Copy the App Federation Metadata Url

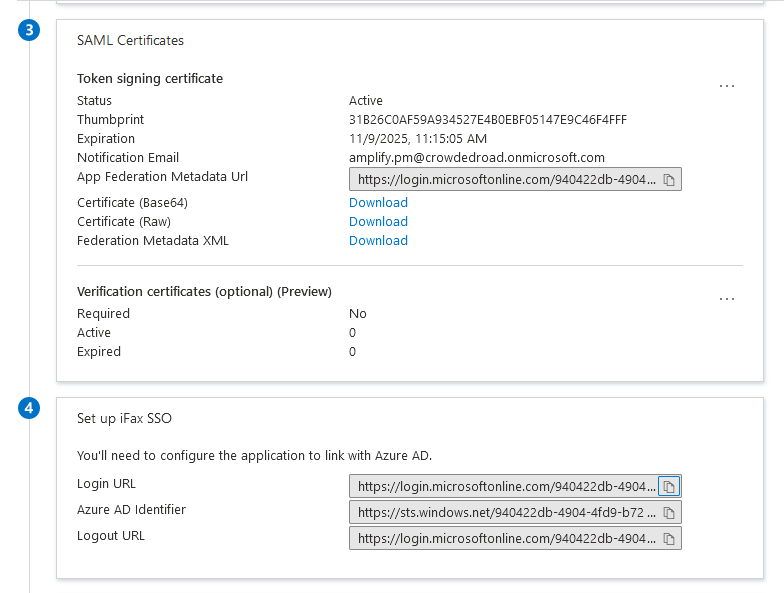point(669,180)
